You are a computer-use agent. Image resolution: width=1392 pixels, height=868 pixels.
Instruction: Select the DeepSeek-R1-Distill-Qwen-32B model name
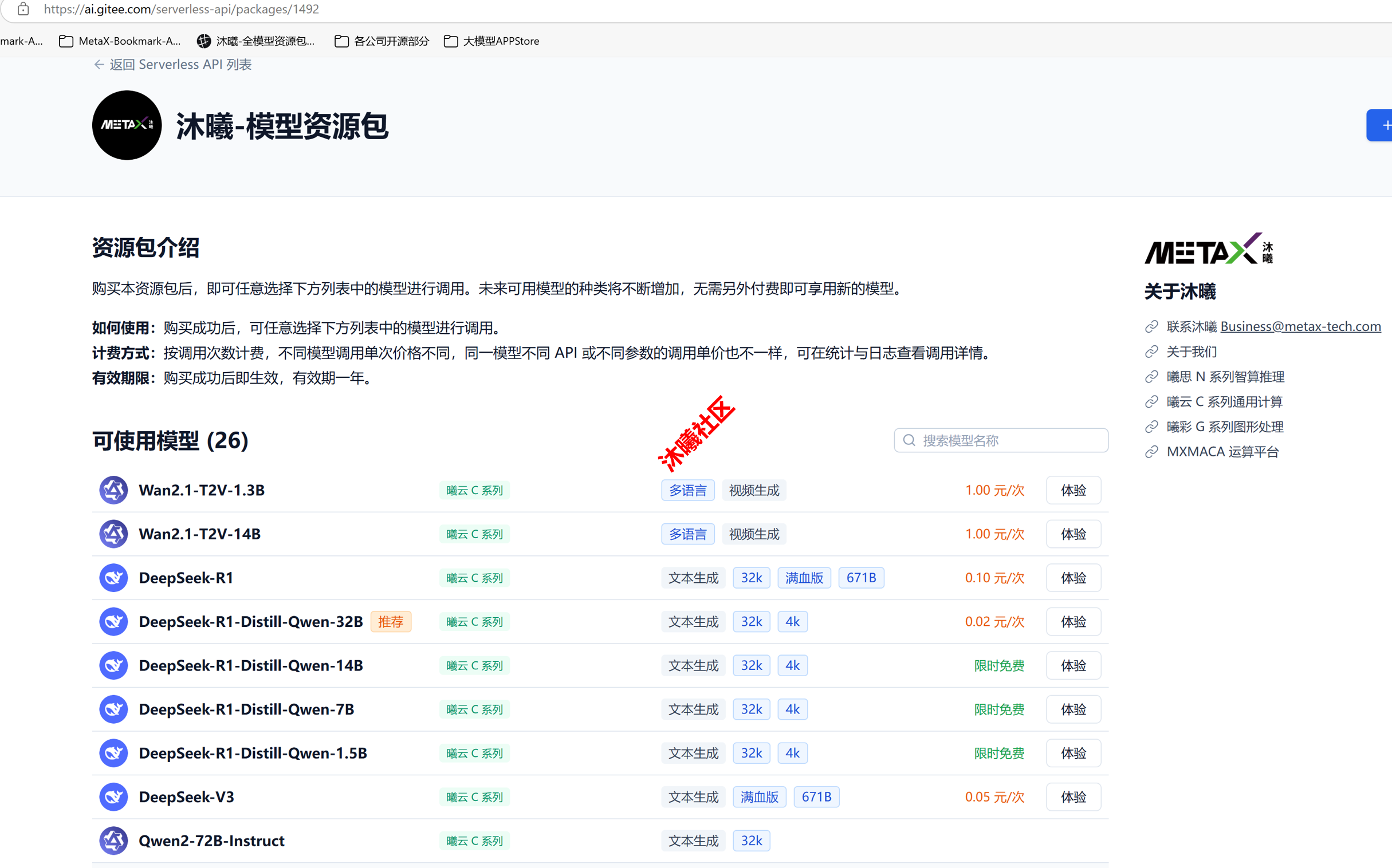(251, 622)
